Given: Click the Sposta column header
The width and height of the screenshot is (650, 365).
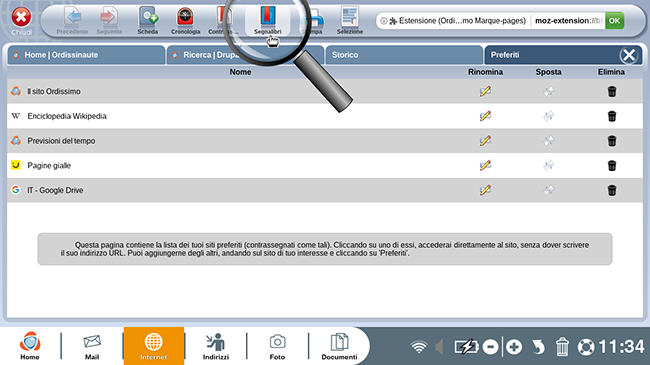Looking at the screenshot, I should coord(548,72).
